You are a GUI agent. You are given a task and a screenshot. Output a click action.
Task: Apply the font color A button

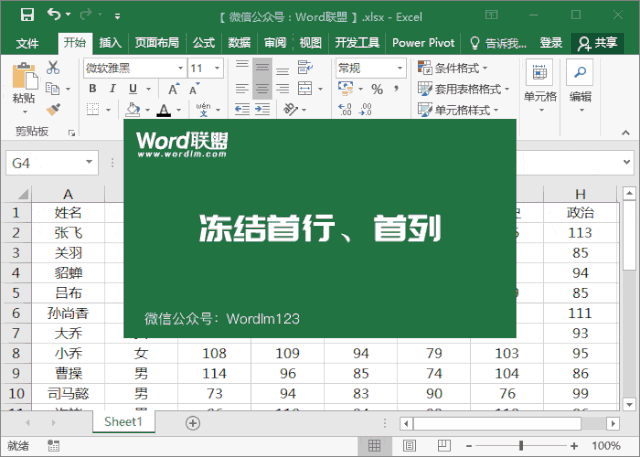164,109
